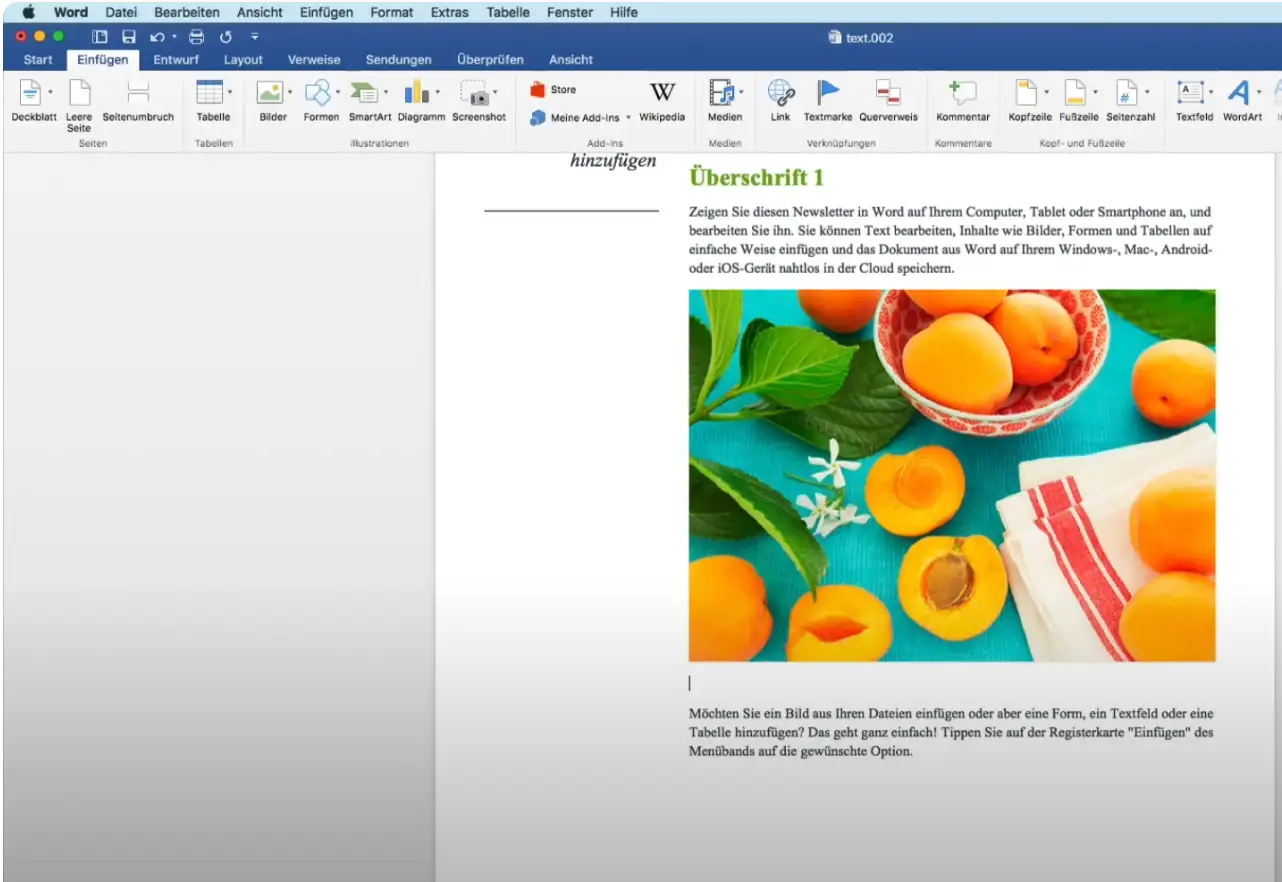The image size is (1282, 882).
Task: Open the Tabelle dropdown arrow
Action: click(x=230, y=92)
